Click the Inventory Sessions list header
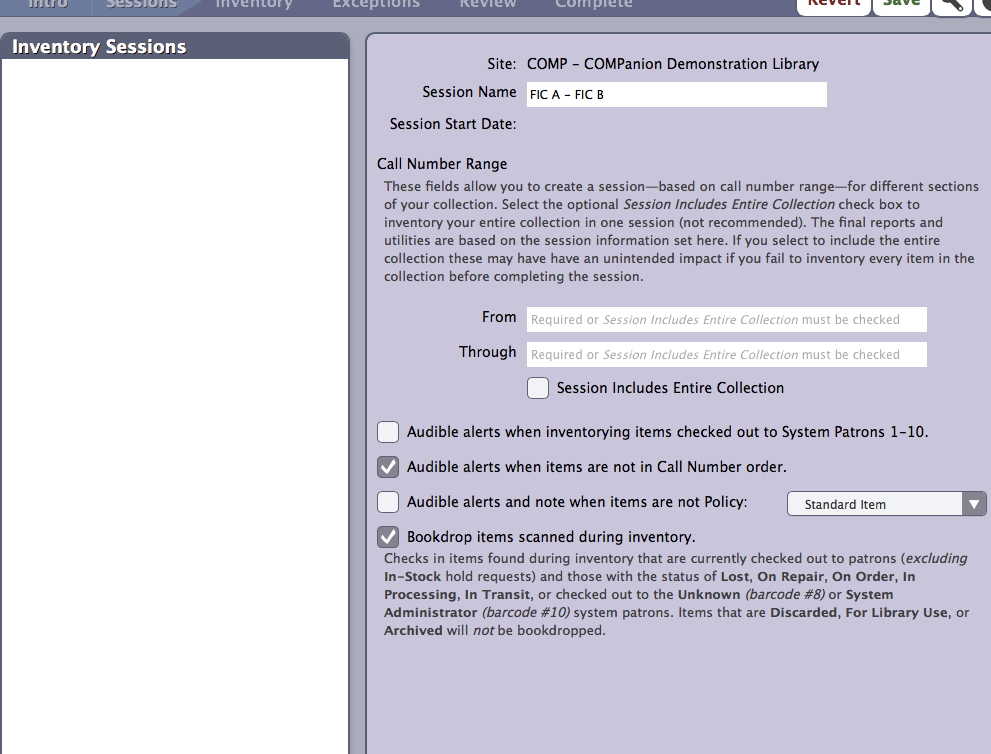The image size is (991, 754). (175, 46)
